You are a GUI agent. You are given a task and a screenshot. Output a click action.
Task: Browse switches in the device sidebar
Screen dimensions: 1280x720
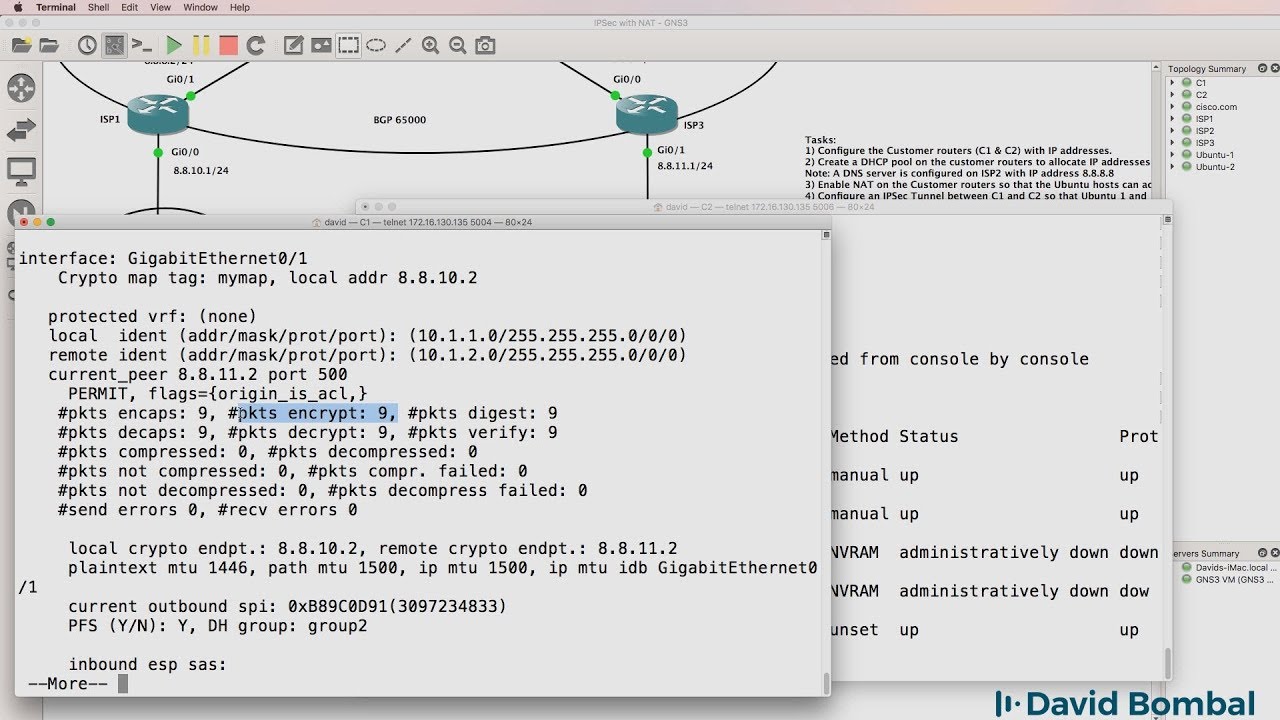(x=21, y=129)
